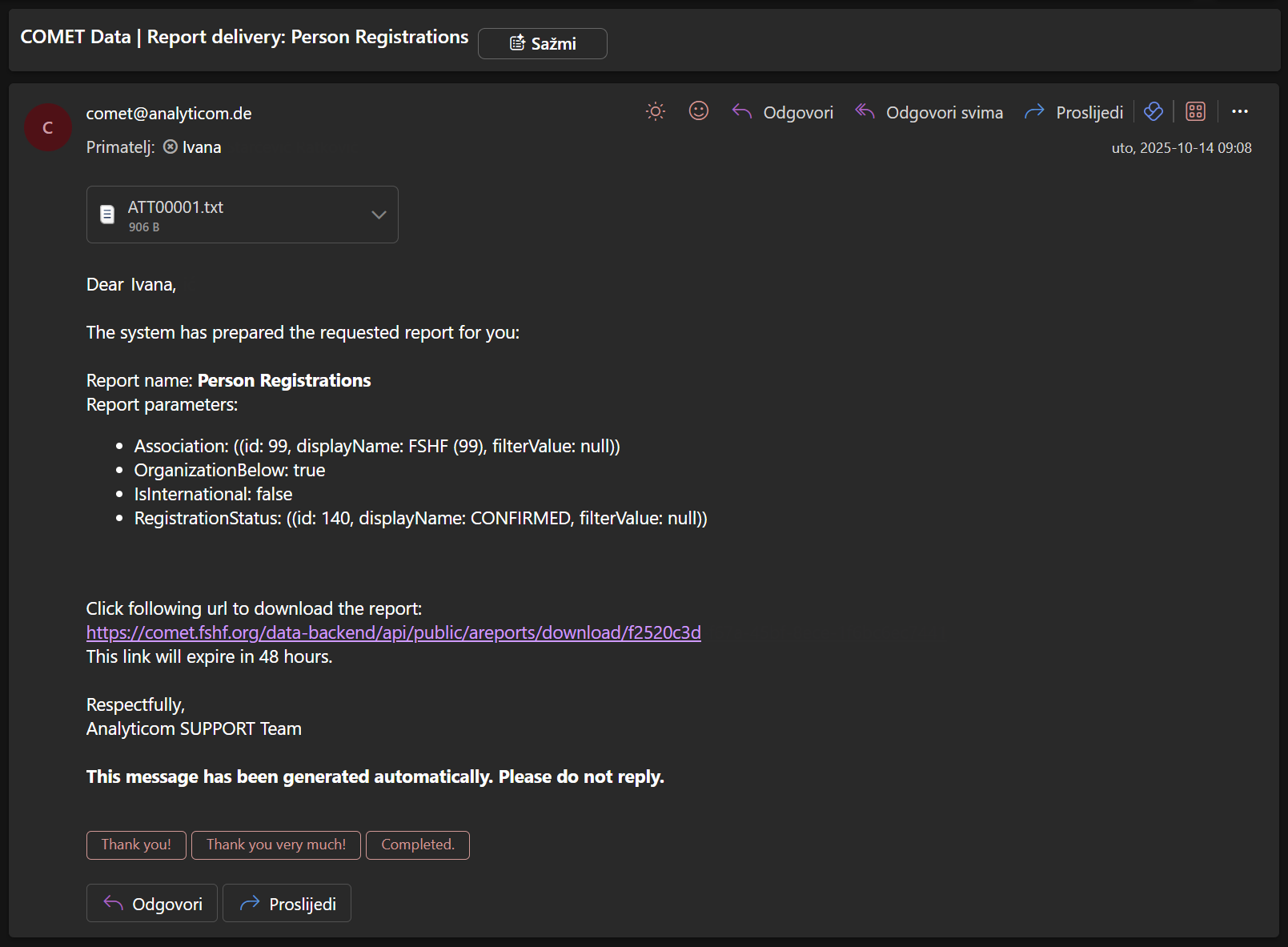Click recipient Ivana's name
This screenshot has width=1288, height=947.
(x=201, y=147)
